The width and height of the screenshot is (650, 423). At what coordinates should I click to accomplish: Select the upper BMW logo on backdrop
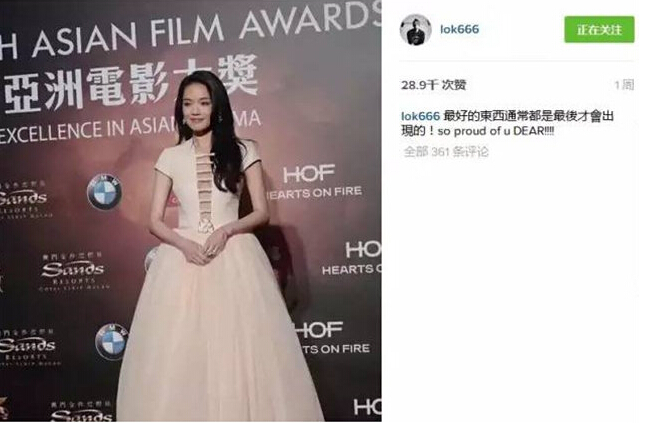(104, 191)
